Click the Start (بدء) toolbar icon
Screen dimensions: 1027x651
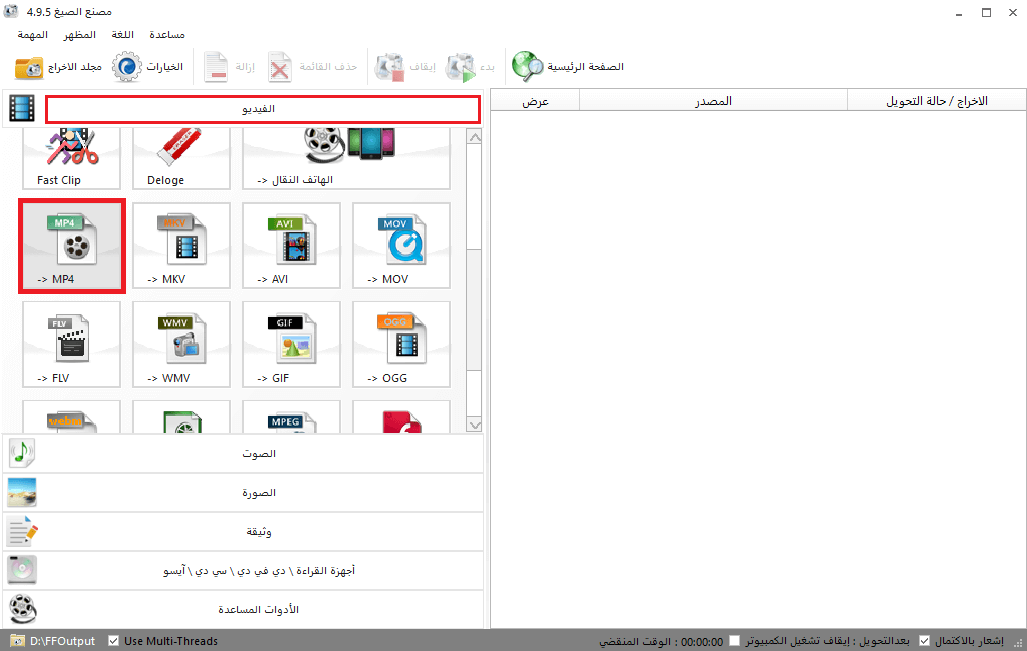461,67
